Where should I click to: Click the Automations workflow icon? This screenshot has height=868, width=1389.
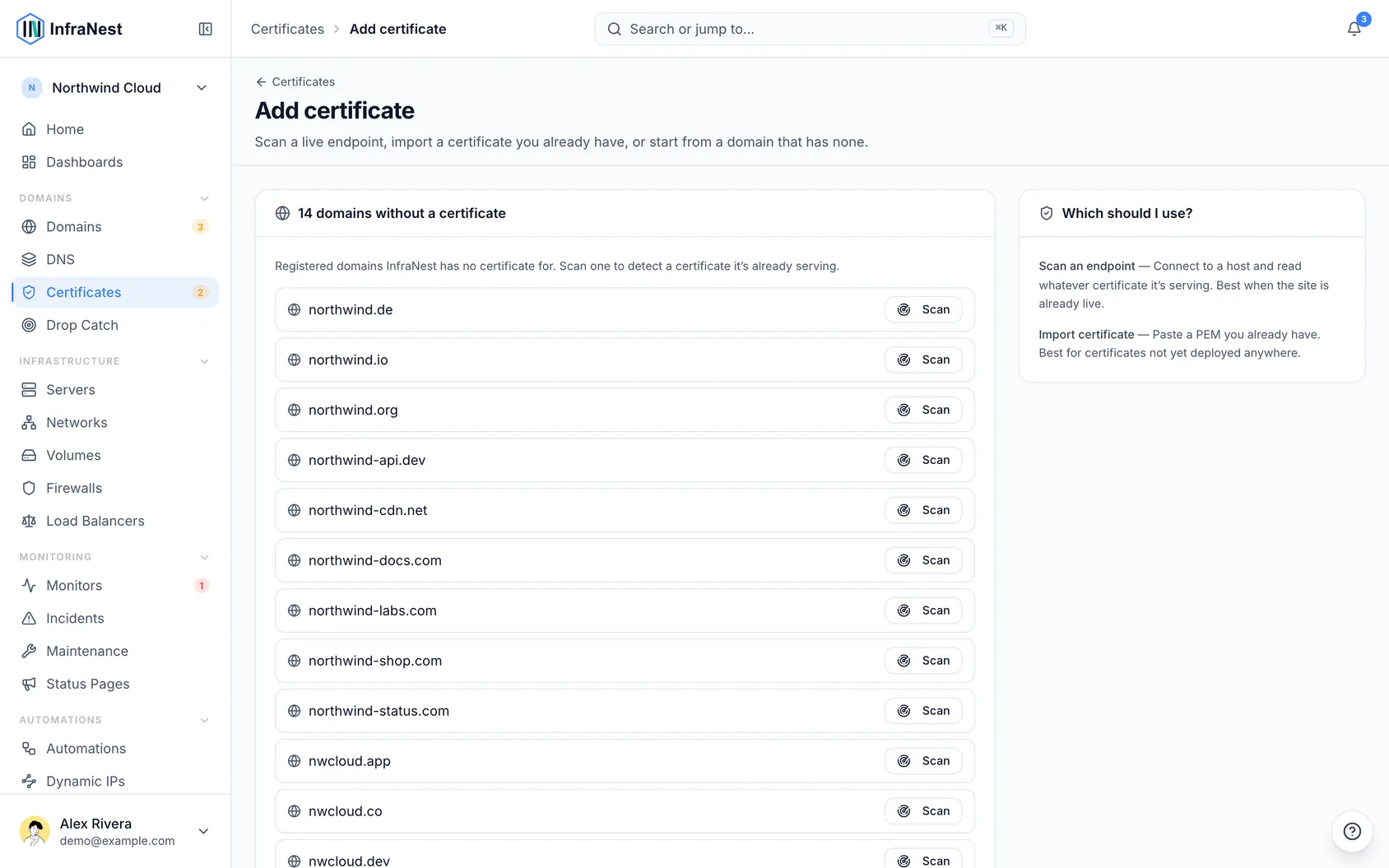coord(29,749)
